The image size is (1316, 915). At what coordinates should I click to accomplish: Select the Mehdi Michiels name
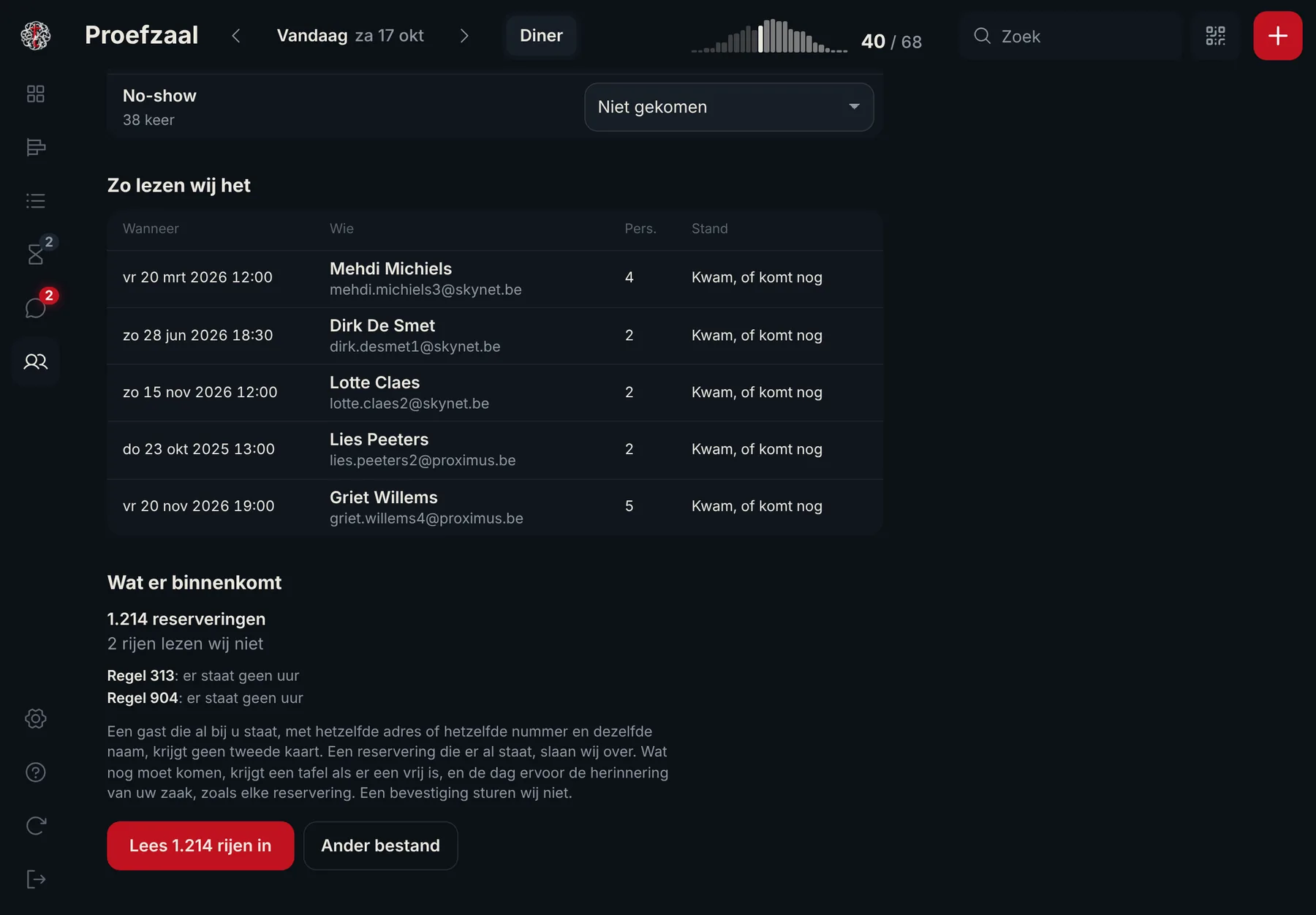click(390, 268)
